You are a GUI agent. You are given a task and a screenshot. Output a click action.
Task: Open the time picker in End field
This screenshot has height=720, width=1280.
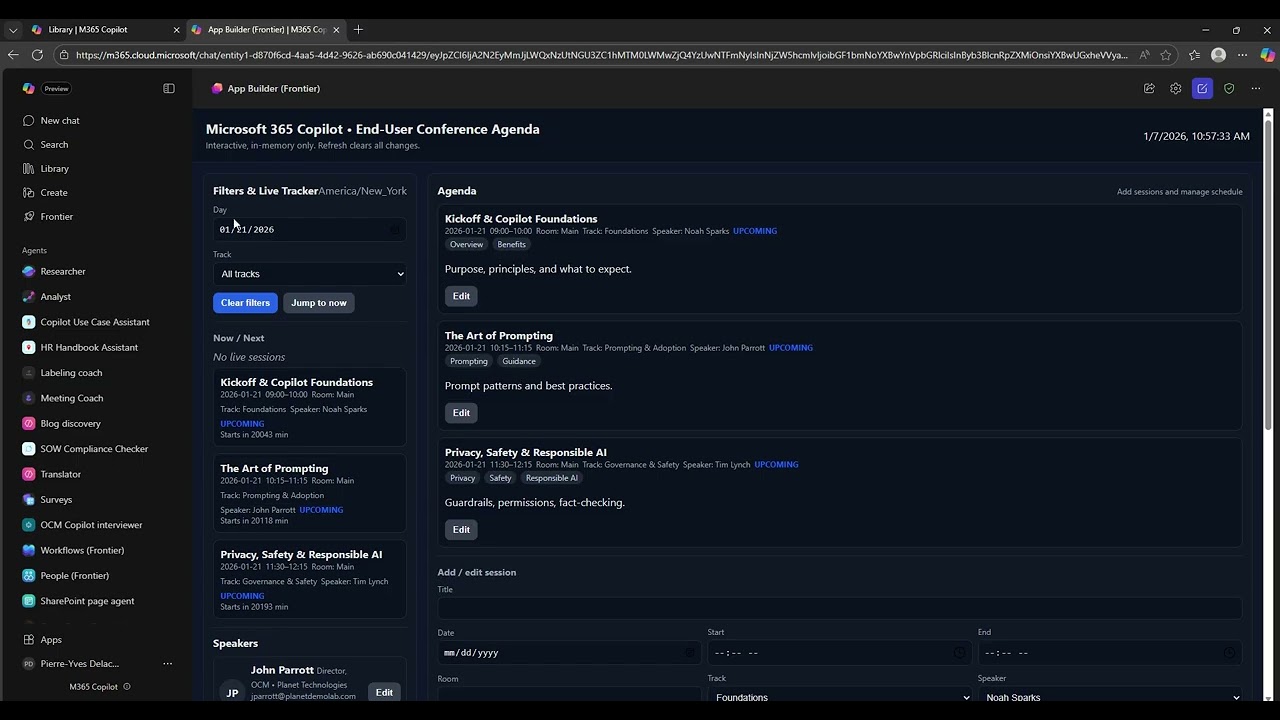click(x=1229, y=653)
